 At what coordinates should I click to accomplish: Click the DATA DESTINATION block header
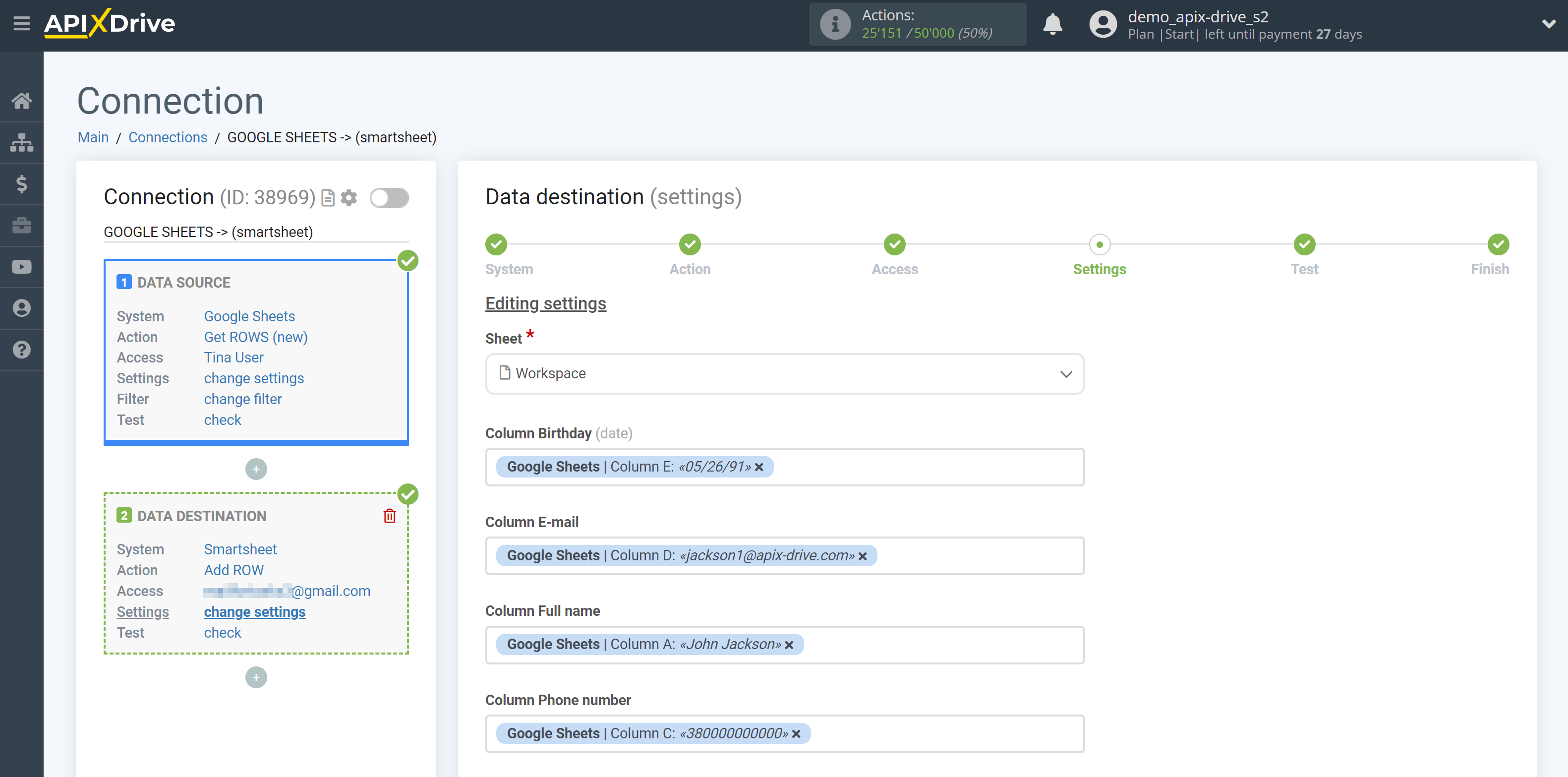point(201,516)
